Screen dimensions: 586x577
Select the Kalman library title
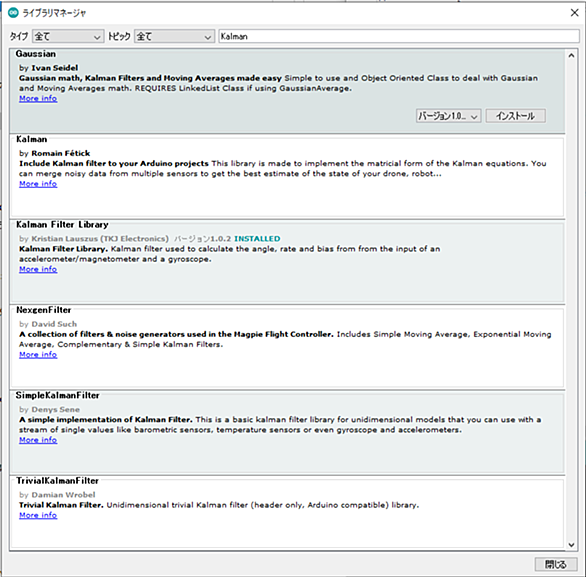tap(31, 139)
